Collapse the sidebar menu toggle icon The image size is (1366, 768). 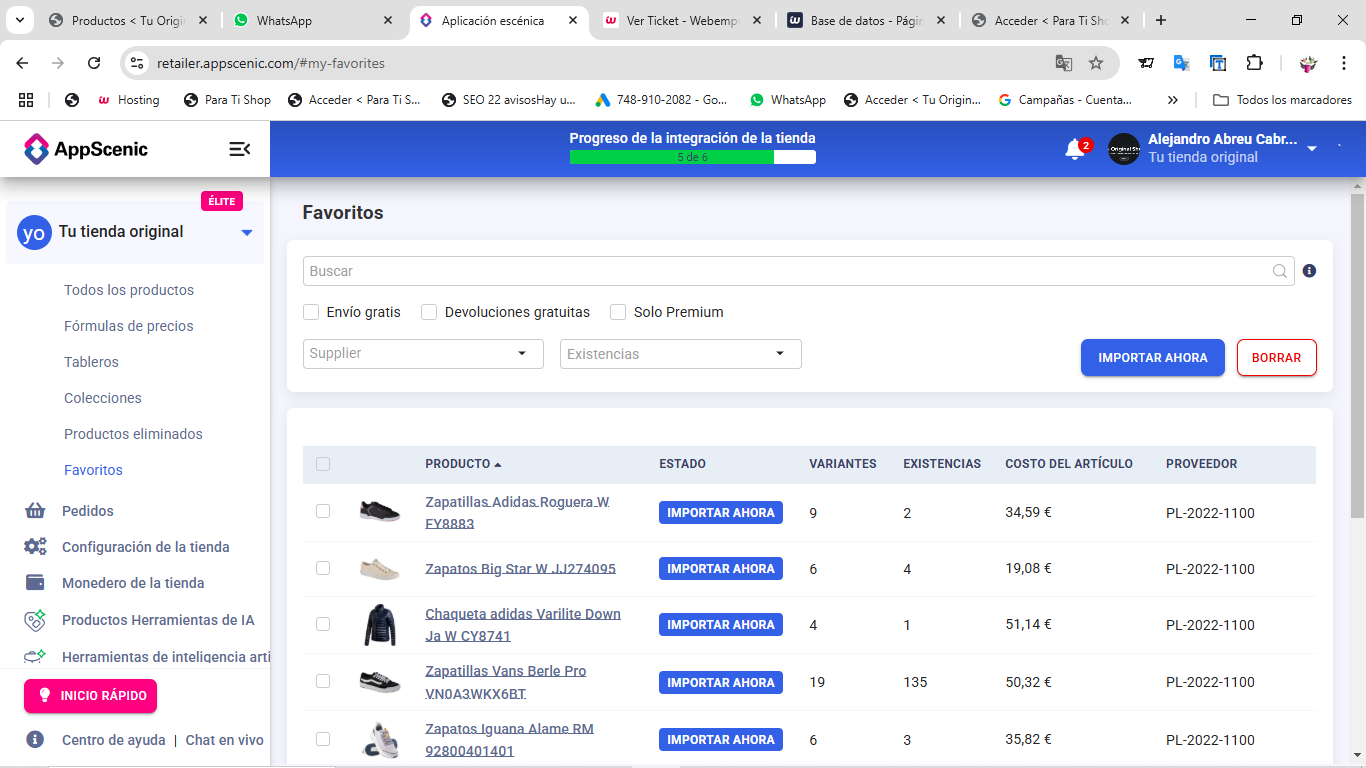(239, 149)
